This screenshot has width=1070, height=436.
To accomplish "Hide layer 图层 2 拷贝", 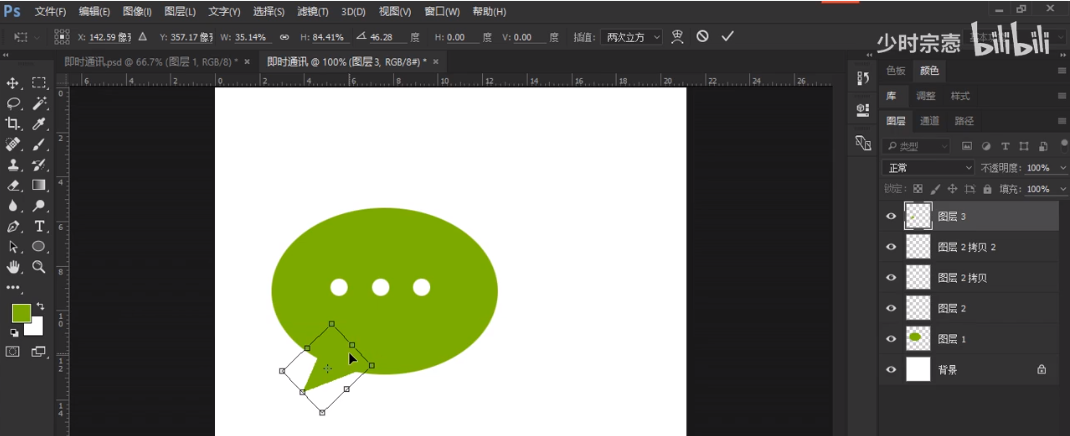I will click(x=891, y=278).
